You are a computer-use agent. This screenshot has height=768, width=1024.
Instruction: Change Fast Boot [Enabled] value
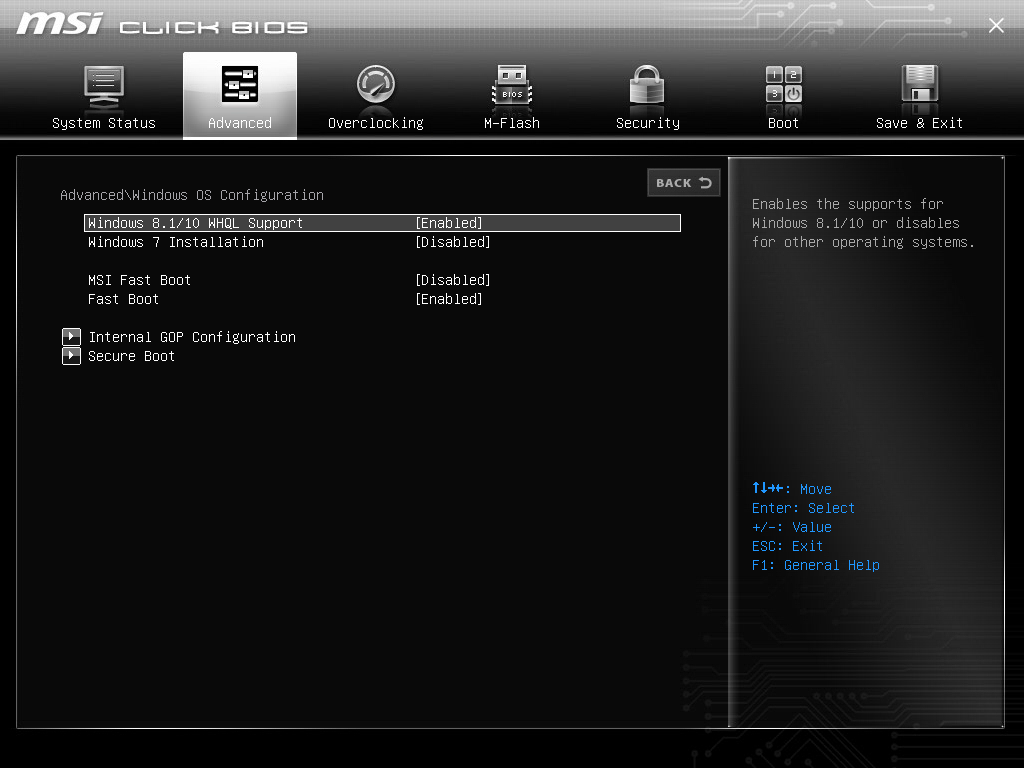(449, 299)
